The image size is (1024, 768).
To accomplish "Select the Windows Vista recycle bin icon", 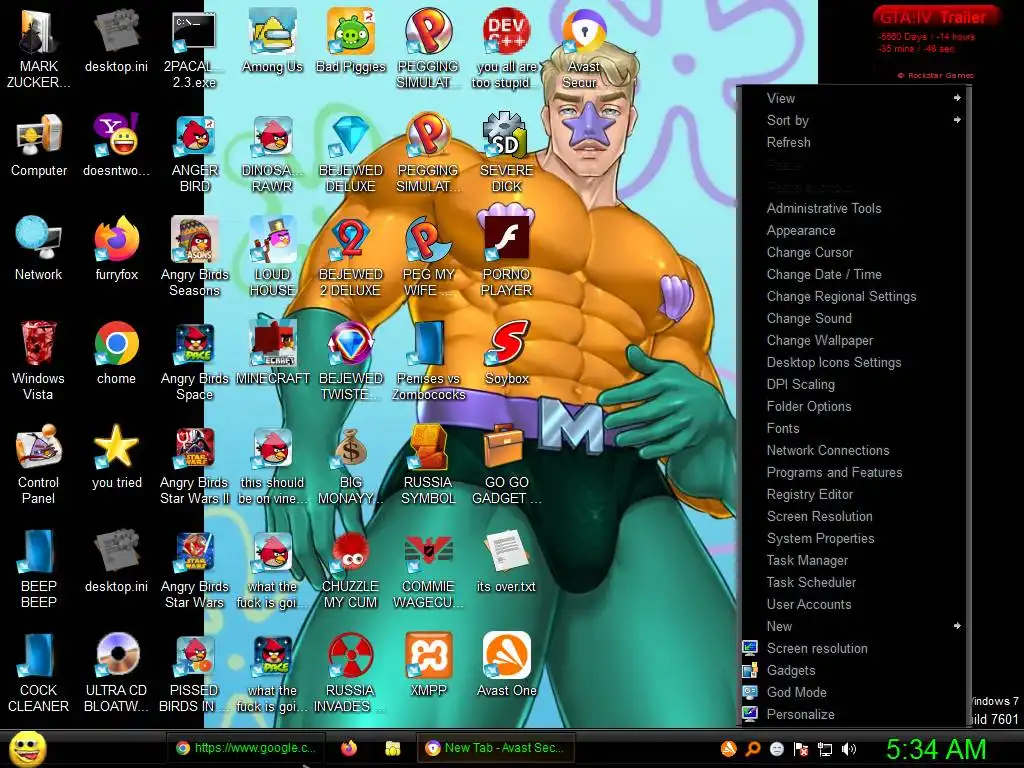I will coord(38,359).
